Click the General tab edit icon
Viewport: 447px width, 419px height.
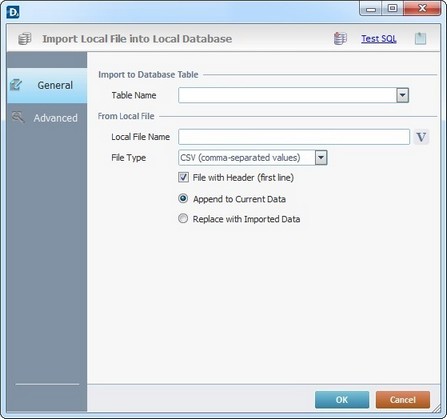(16, 85)
